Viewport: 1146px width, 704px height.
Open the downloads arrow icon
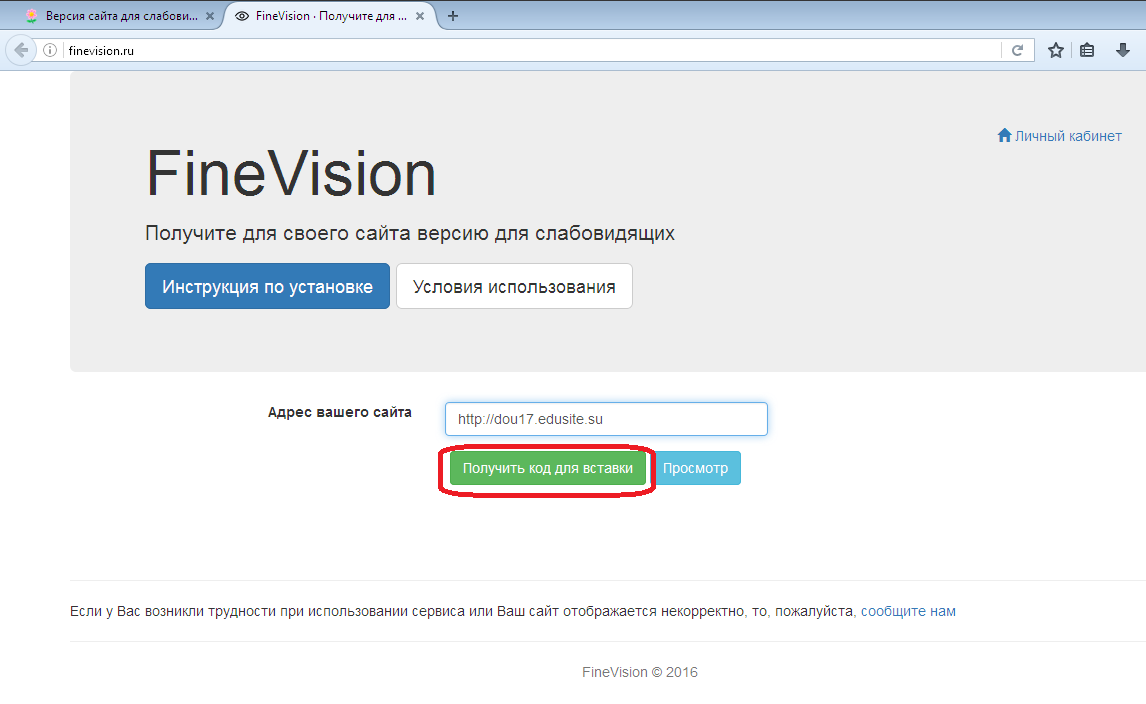click(x=1123, y=50)
